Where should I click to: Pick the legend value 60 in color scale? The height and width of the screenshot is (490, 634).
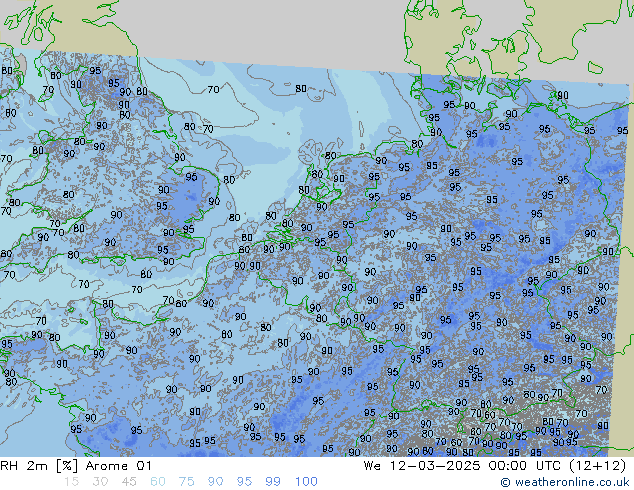point(158,482)
